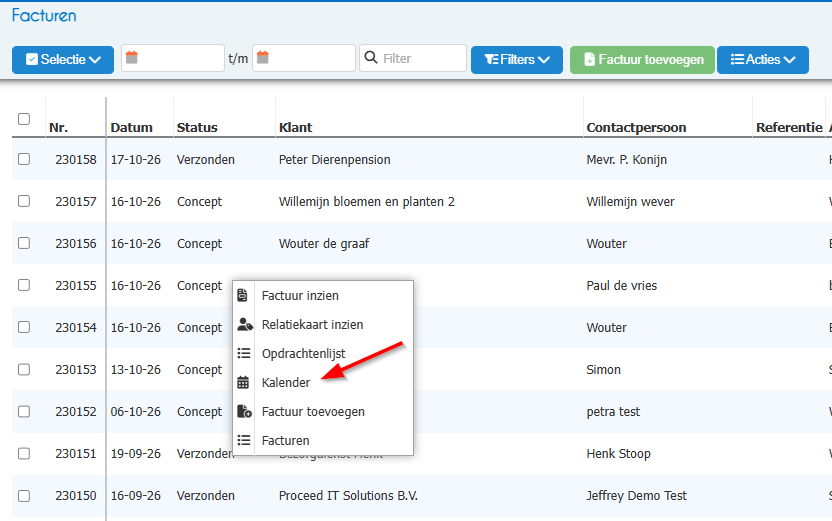
Task: Open the Filters dropdown menu
Action: click(x=517, y=59)
